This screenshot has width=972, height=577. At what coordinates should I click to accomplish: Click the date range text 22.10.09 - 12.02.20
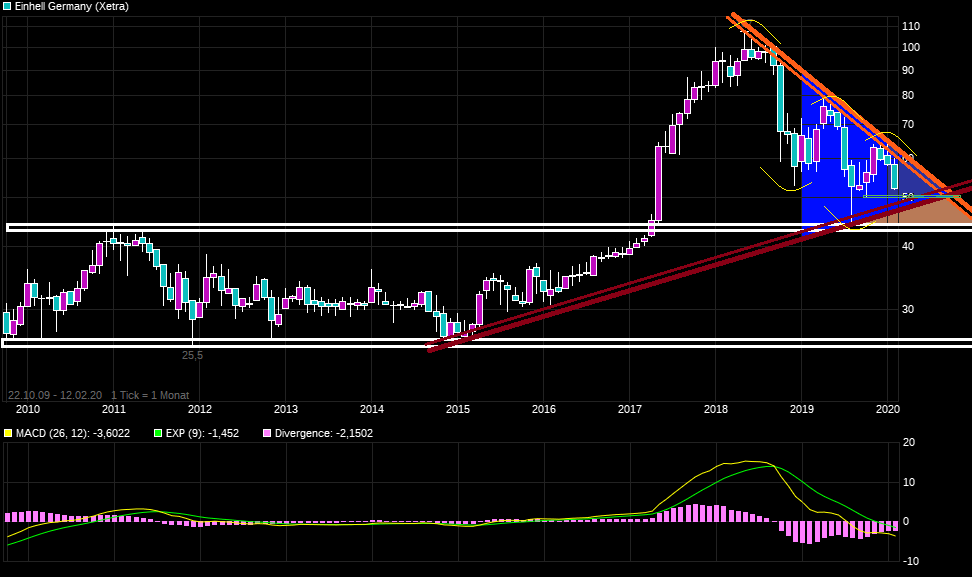click(54, 395)
